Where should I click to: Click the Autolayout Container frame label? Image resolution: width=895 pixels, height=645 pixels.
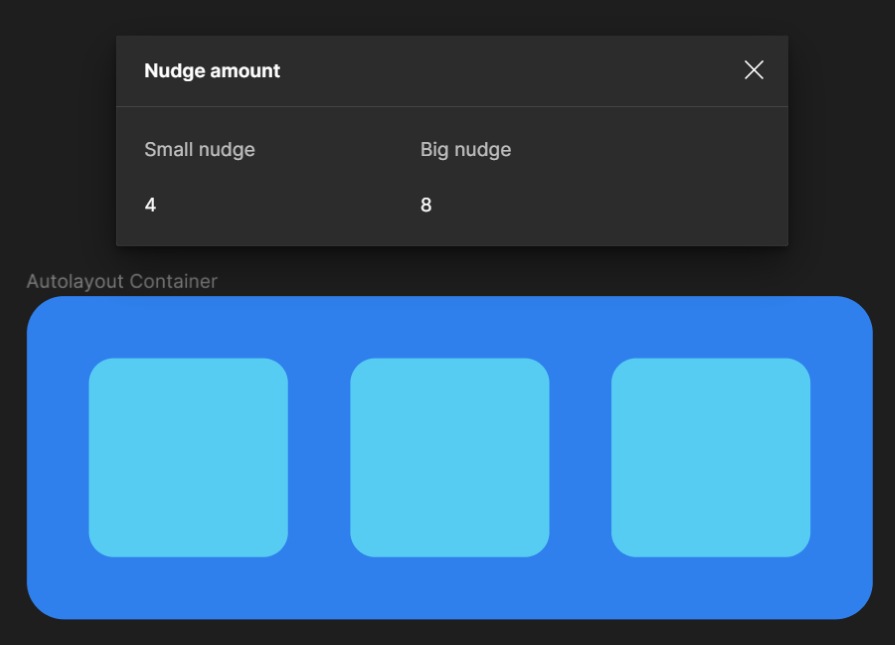click(121, 281)
